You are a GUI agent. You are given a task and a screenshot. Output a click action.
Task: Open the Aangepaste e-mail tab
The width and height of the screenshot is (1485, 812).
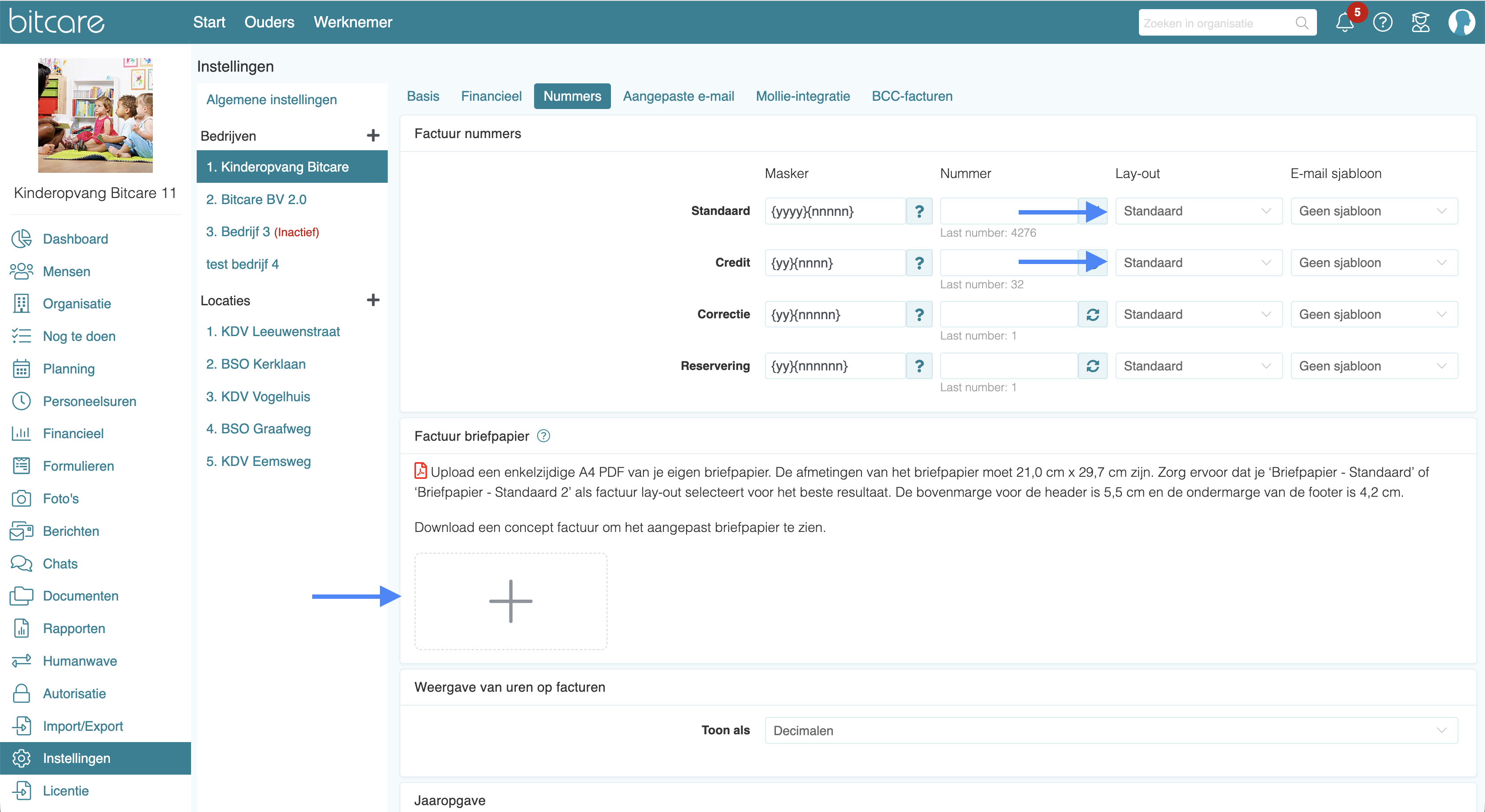pos(679,96)
